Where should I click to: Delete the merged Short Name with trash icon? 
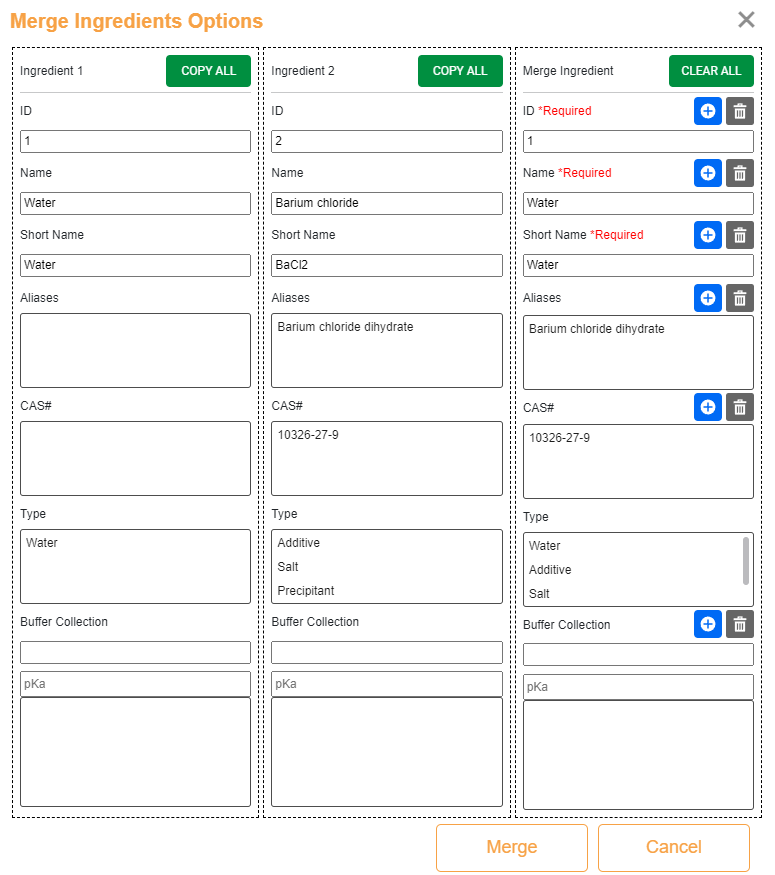pos(739,236)
